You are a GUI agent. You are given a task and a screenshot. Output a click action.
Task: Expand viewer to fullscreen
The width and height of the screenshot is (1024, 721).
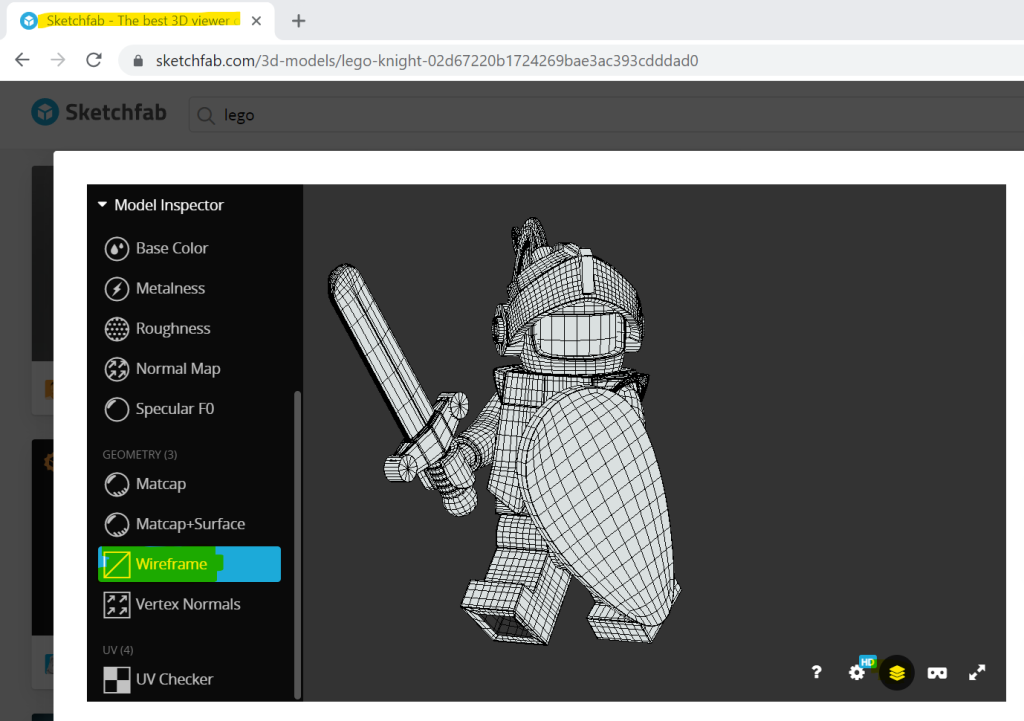(x=977, y=673)
